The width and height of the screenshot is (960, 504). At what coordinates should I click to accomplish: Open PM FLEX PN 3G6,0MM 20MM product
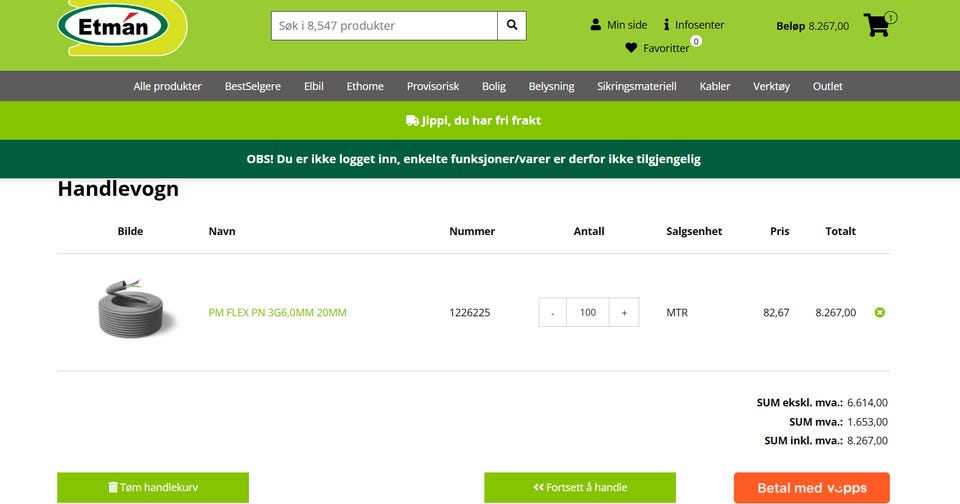click(277, 312)
